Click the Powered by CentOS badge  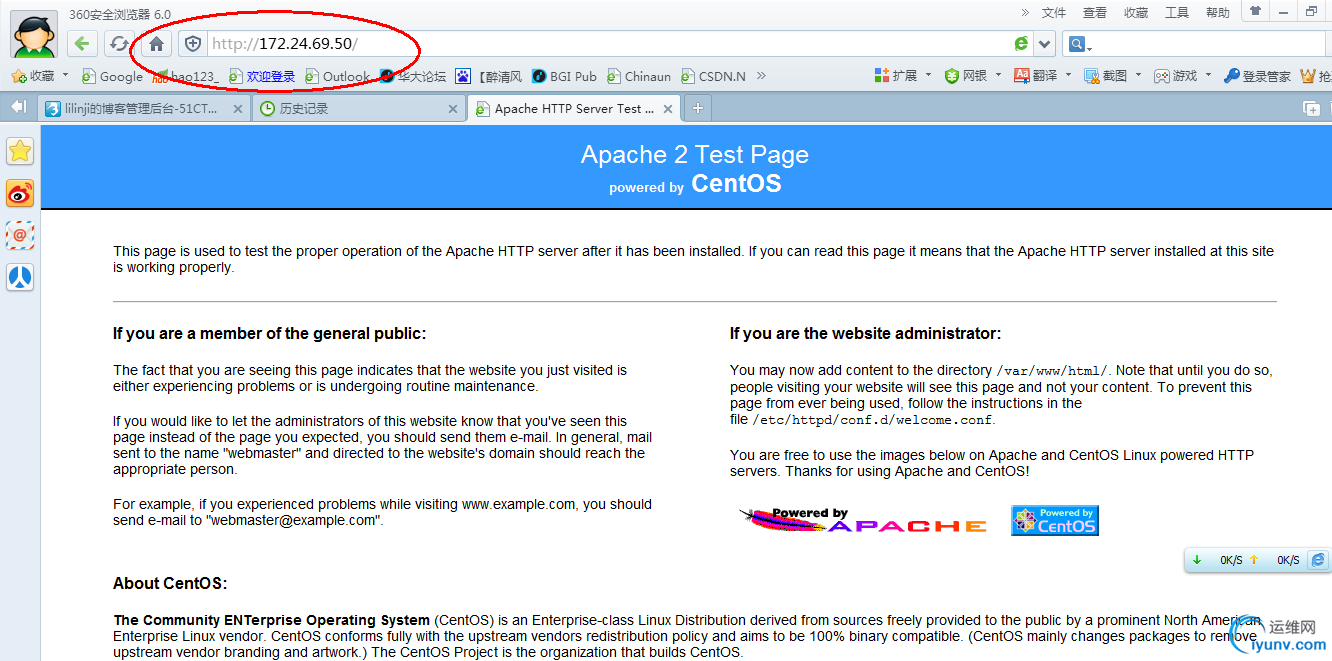point(1055,520)
